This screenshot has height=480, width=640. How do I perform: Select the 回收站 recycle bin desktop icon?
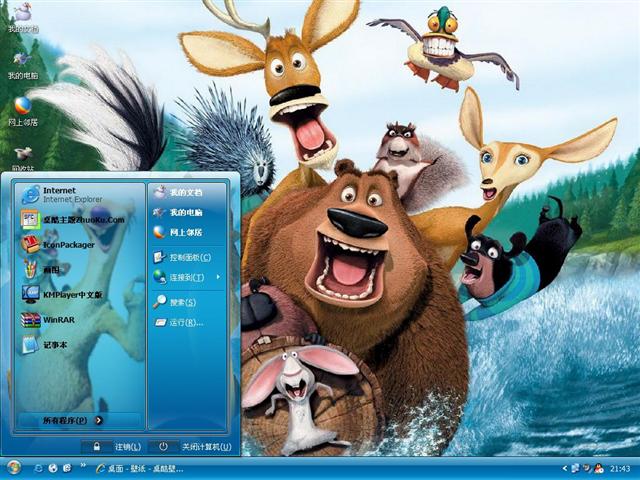(23, 158)
